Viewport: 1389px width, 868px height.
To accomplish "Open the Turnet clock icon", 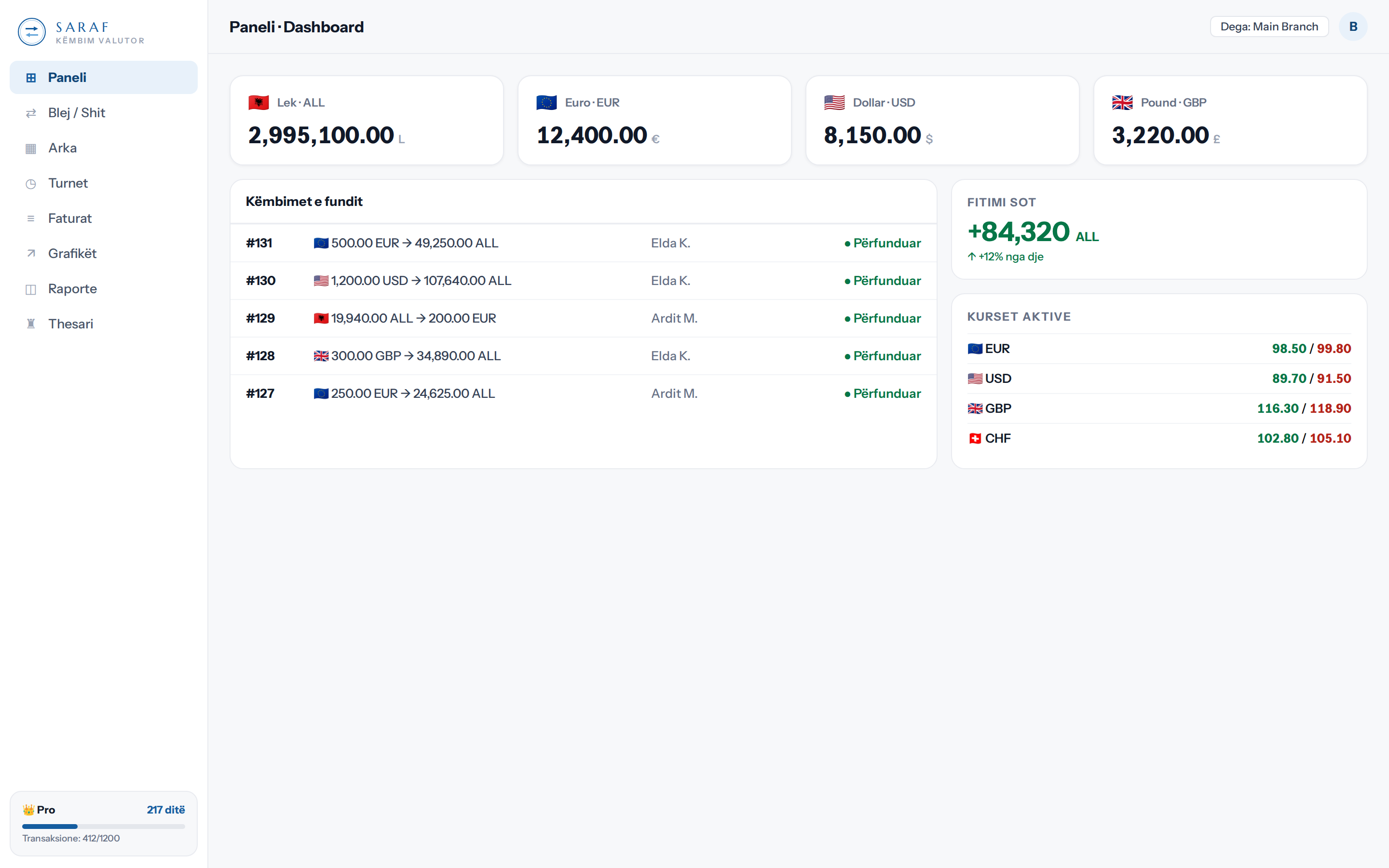I will (31, 183).
